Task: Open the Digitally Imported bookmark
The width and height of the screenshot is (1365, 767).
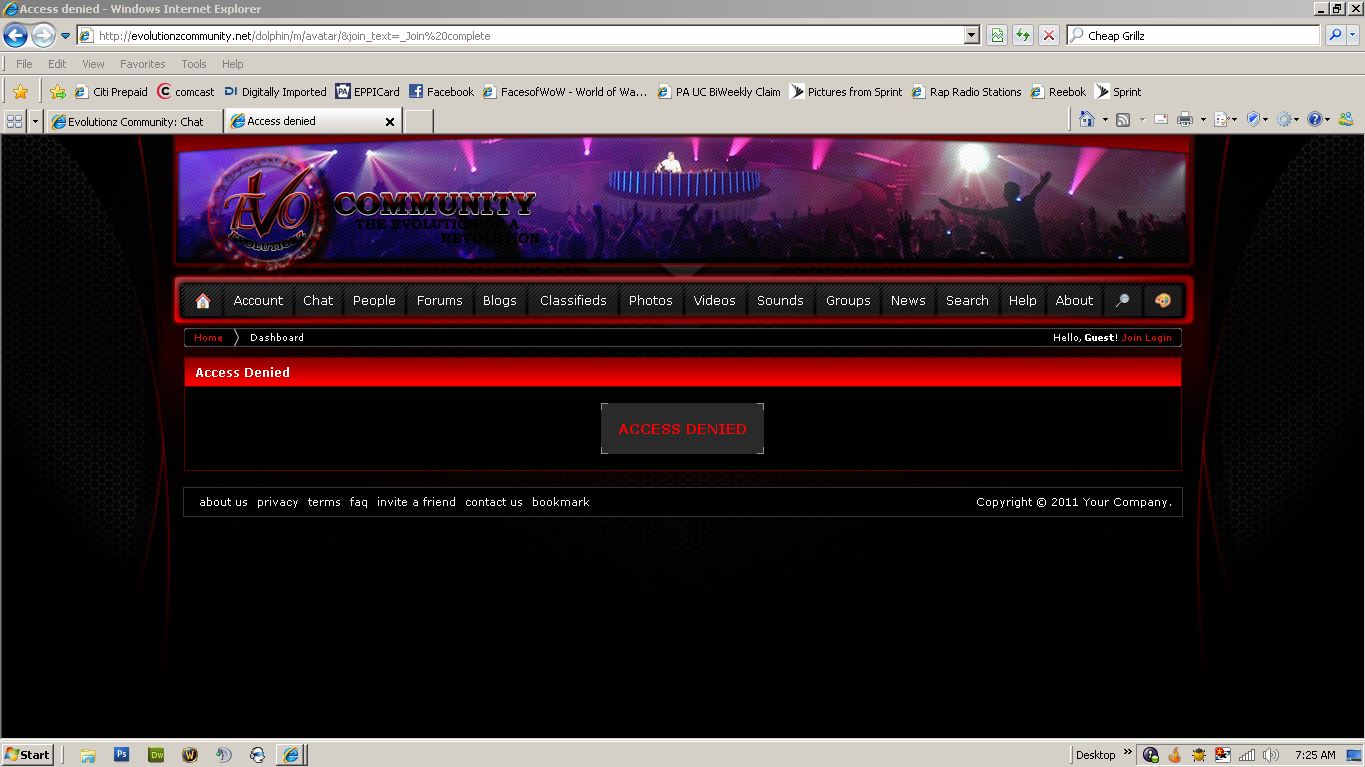Action: point(276,92)
